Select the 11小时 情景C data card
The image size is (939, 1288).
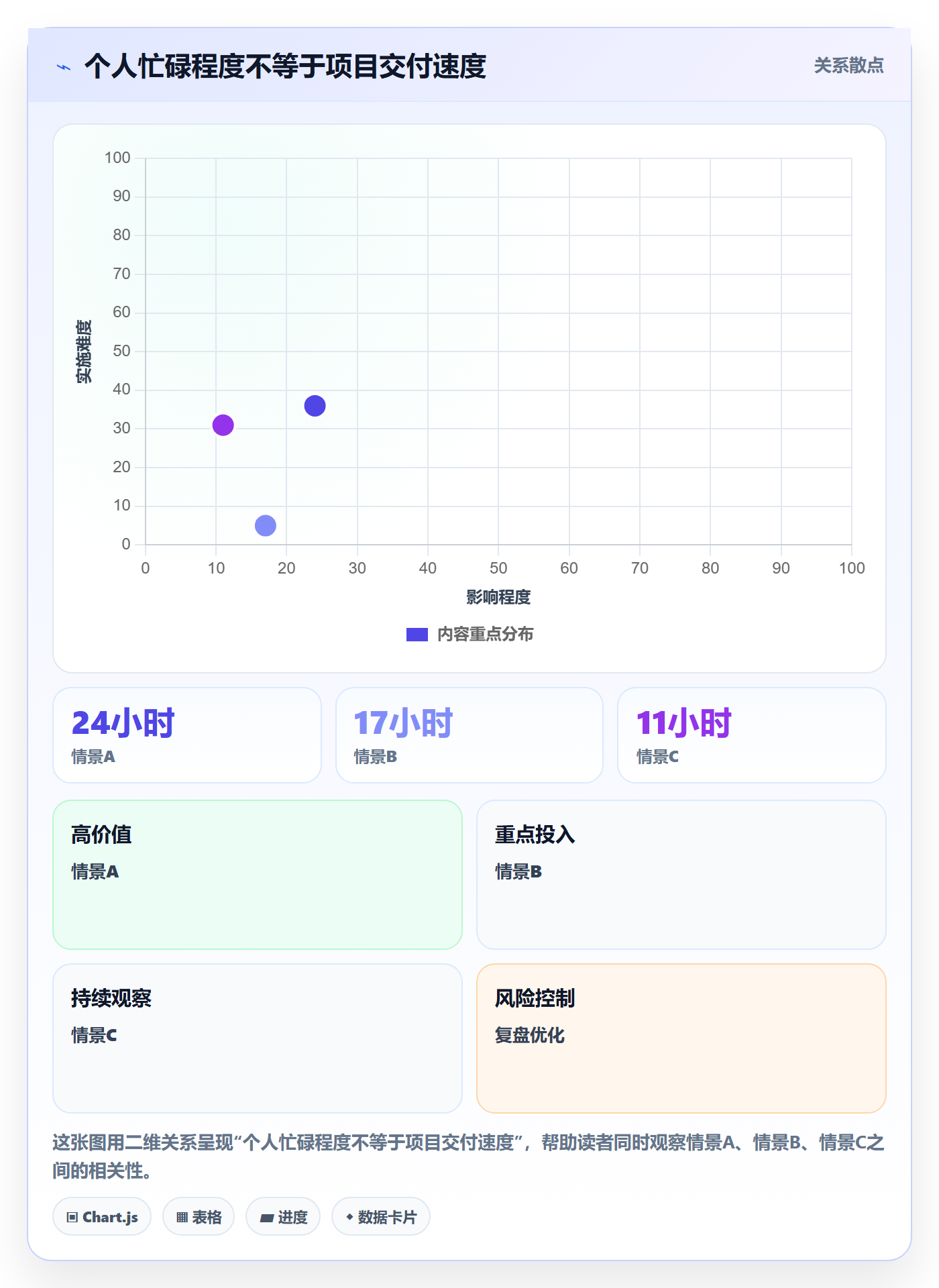(x=752, y=735)
